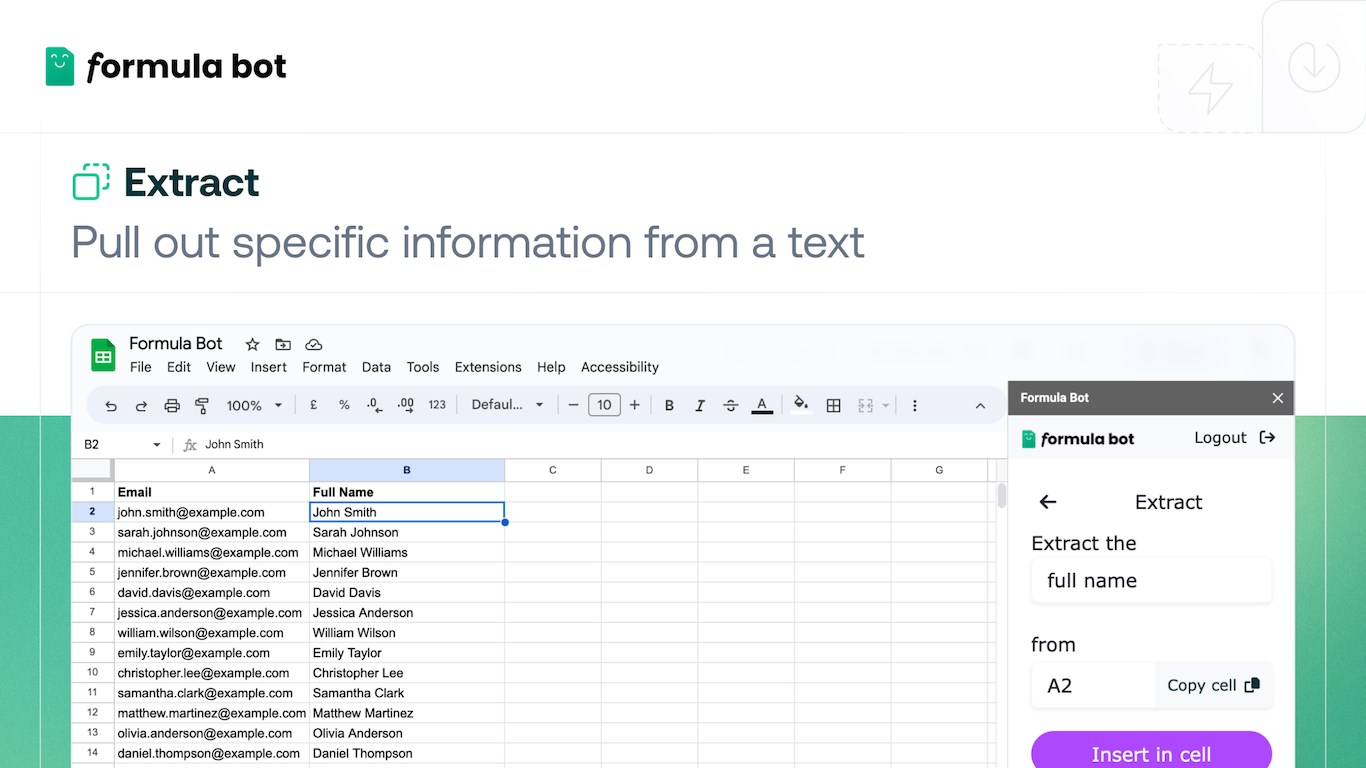Open the Data menu

pyautogui.click(x=376, y=367)
